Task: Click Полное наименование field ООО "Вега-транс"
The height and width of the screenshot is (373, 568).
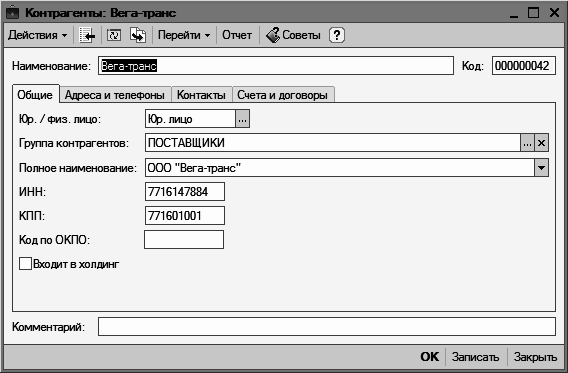Action: point(340,167)
